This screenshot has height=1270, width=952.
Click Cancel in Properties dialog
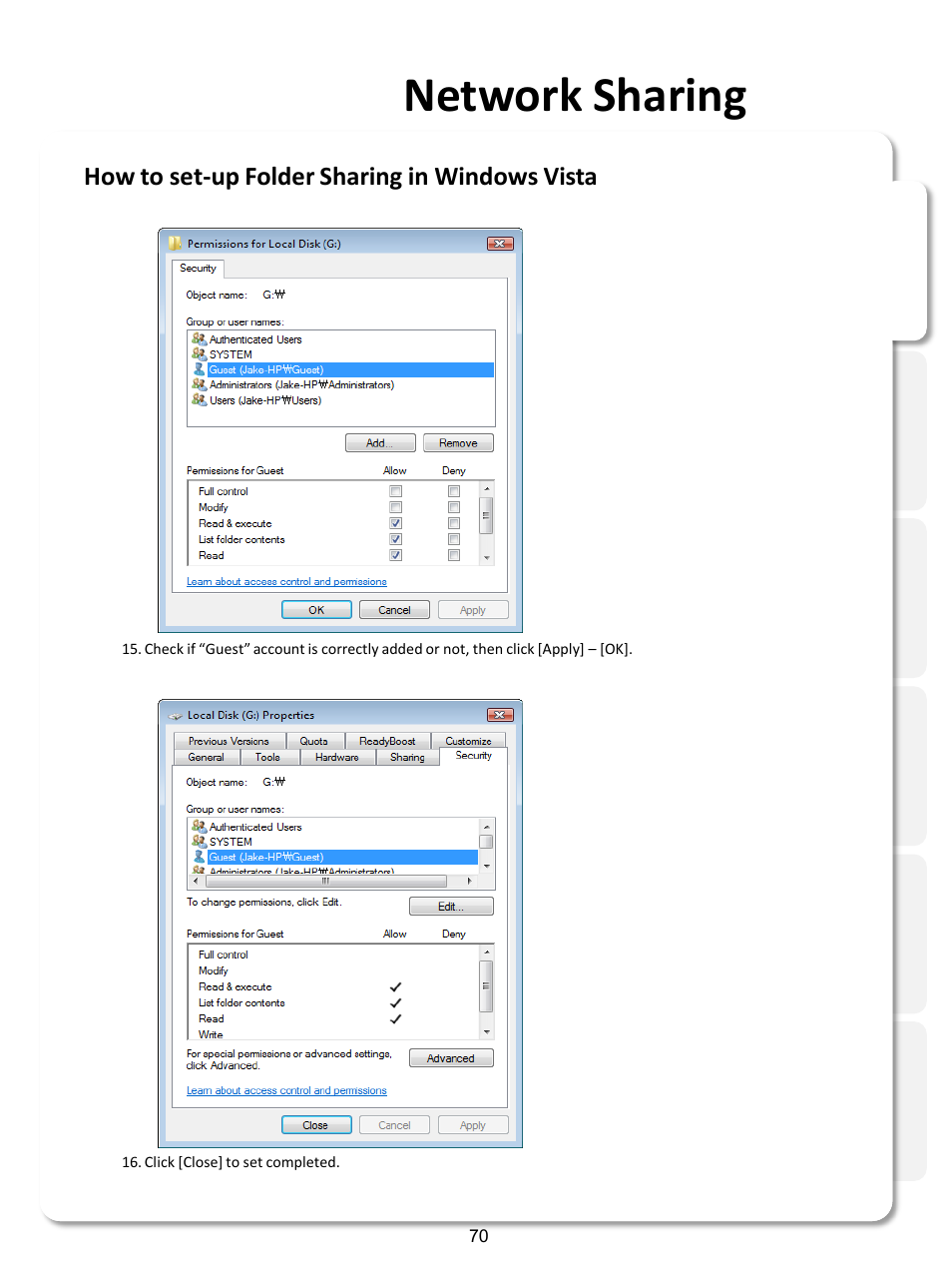click(x=394, y=1125)
